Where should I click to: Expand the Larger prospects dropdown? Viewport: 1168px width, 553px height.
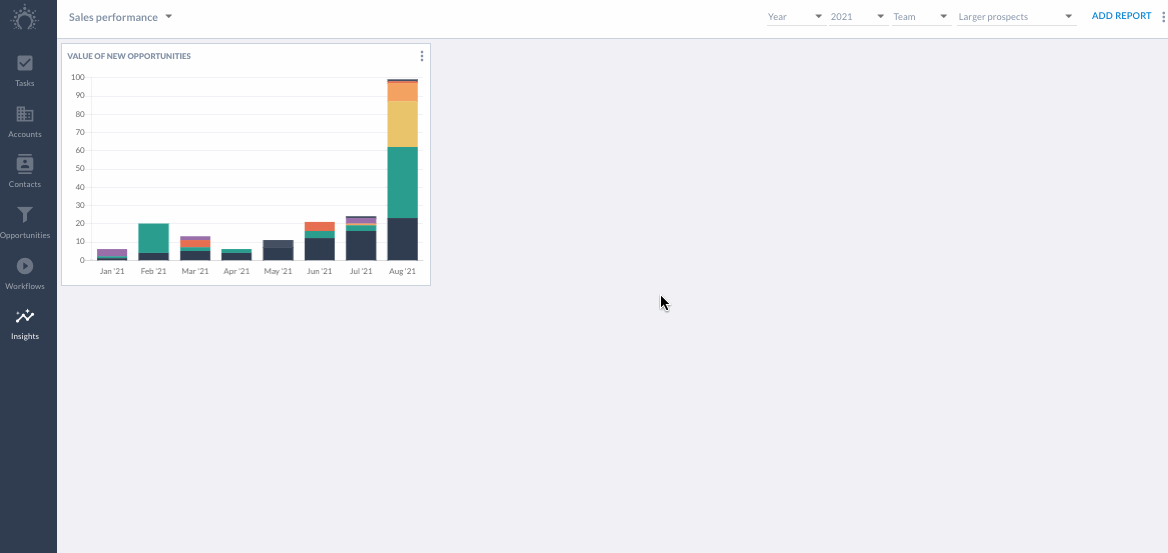1016,16
